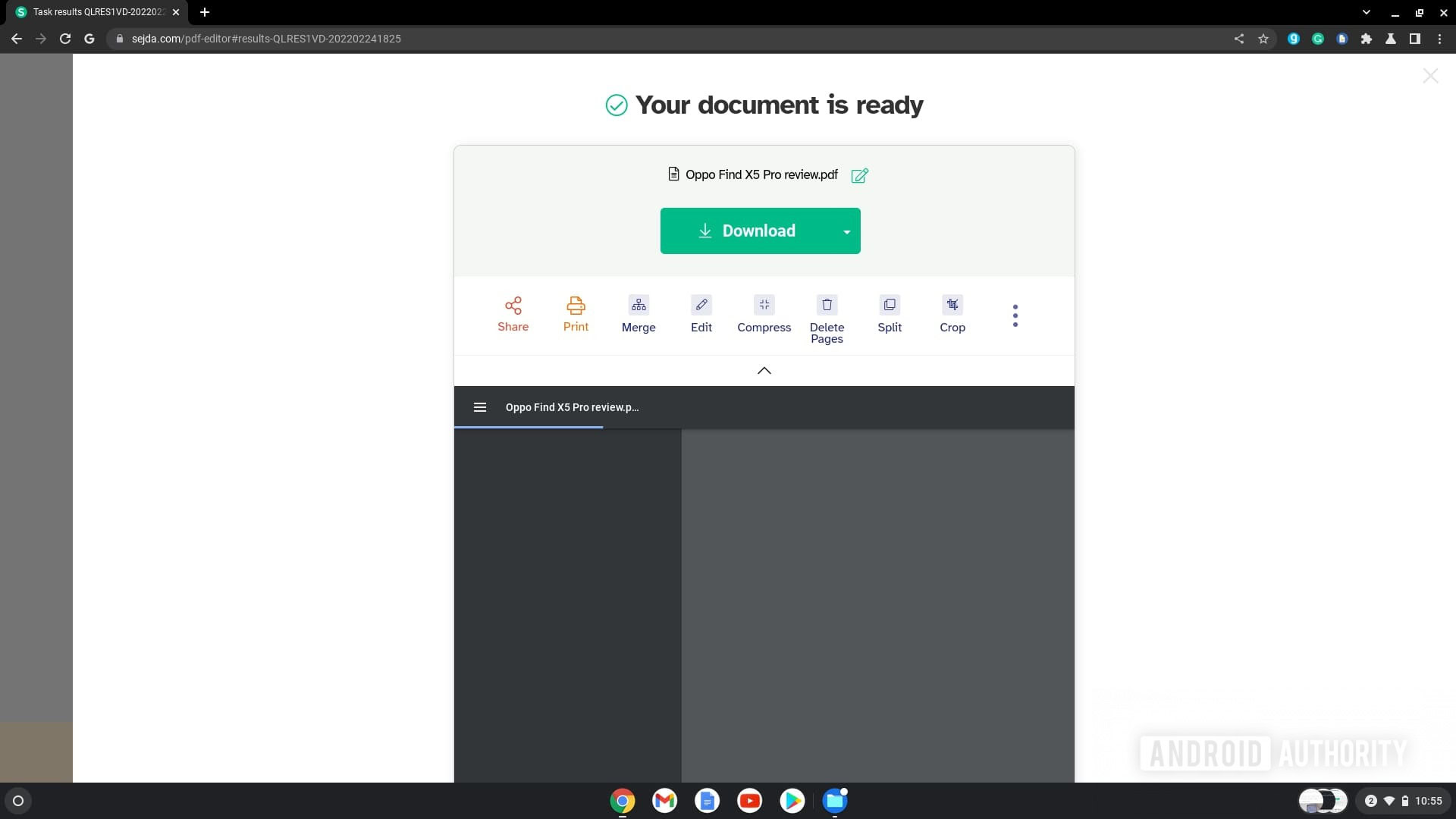The width and height of the screenshot is (1456, 819).
Task: Toggle WiFi status indicator
Action: (1392, 800)
